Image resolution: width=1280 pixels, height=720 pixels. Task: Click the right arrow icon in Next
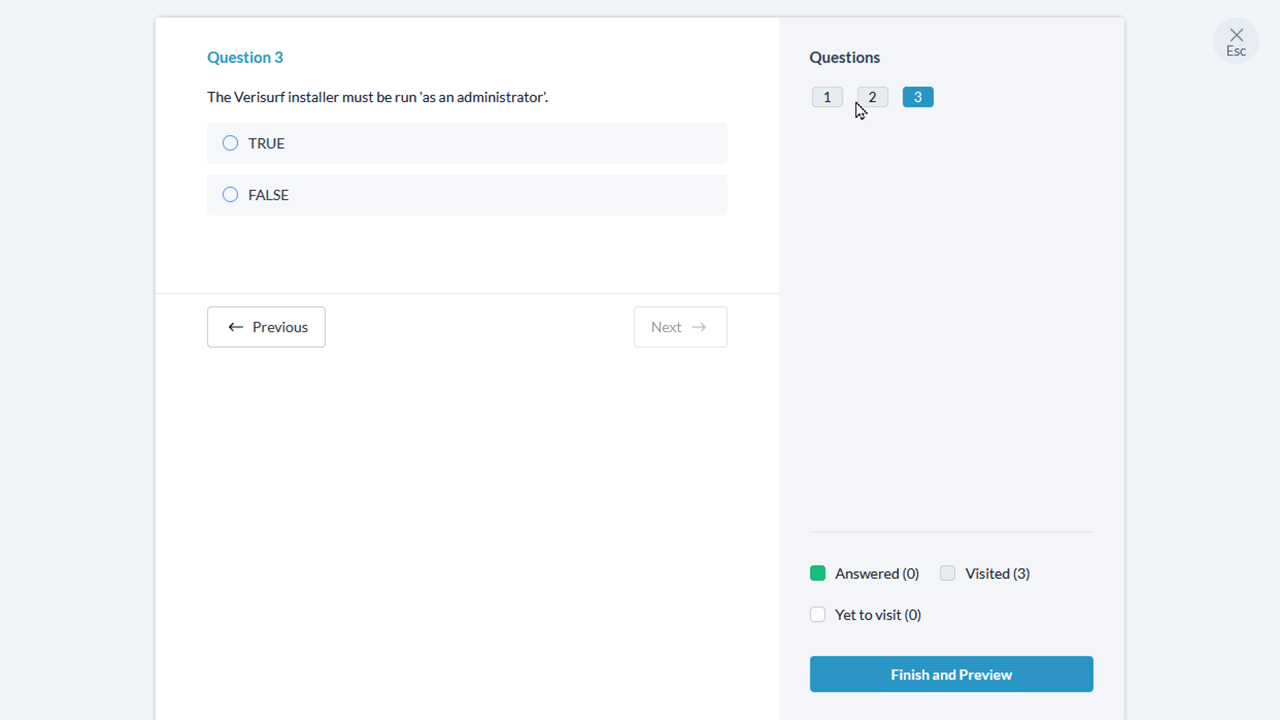coord(699,327)
